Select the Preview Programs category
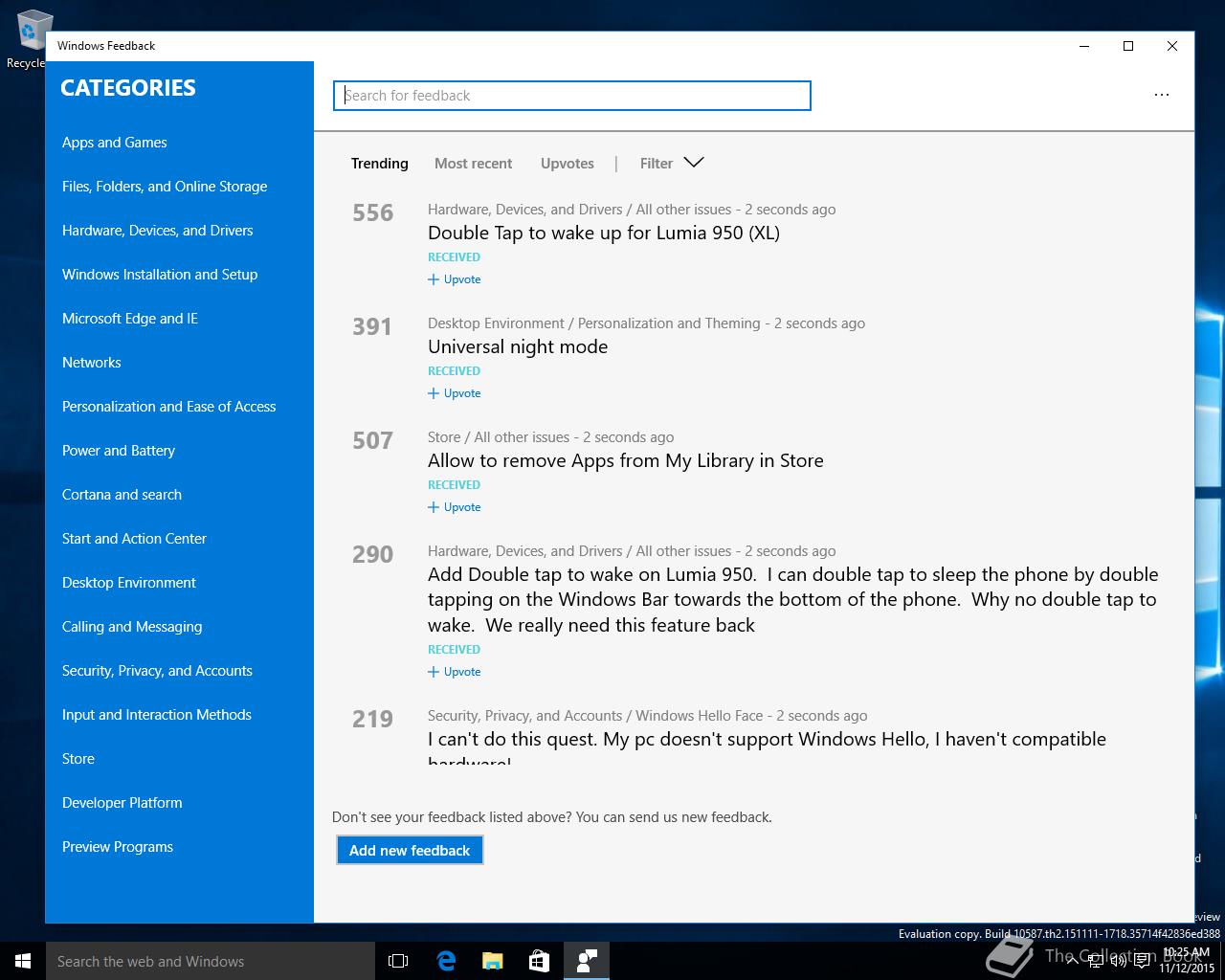 coord(118,847)
